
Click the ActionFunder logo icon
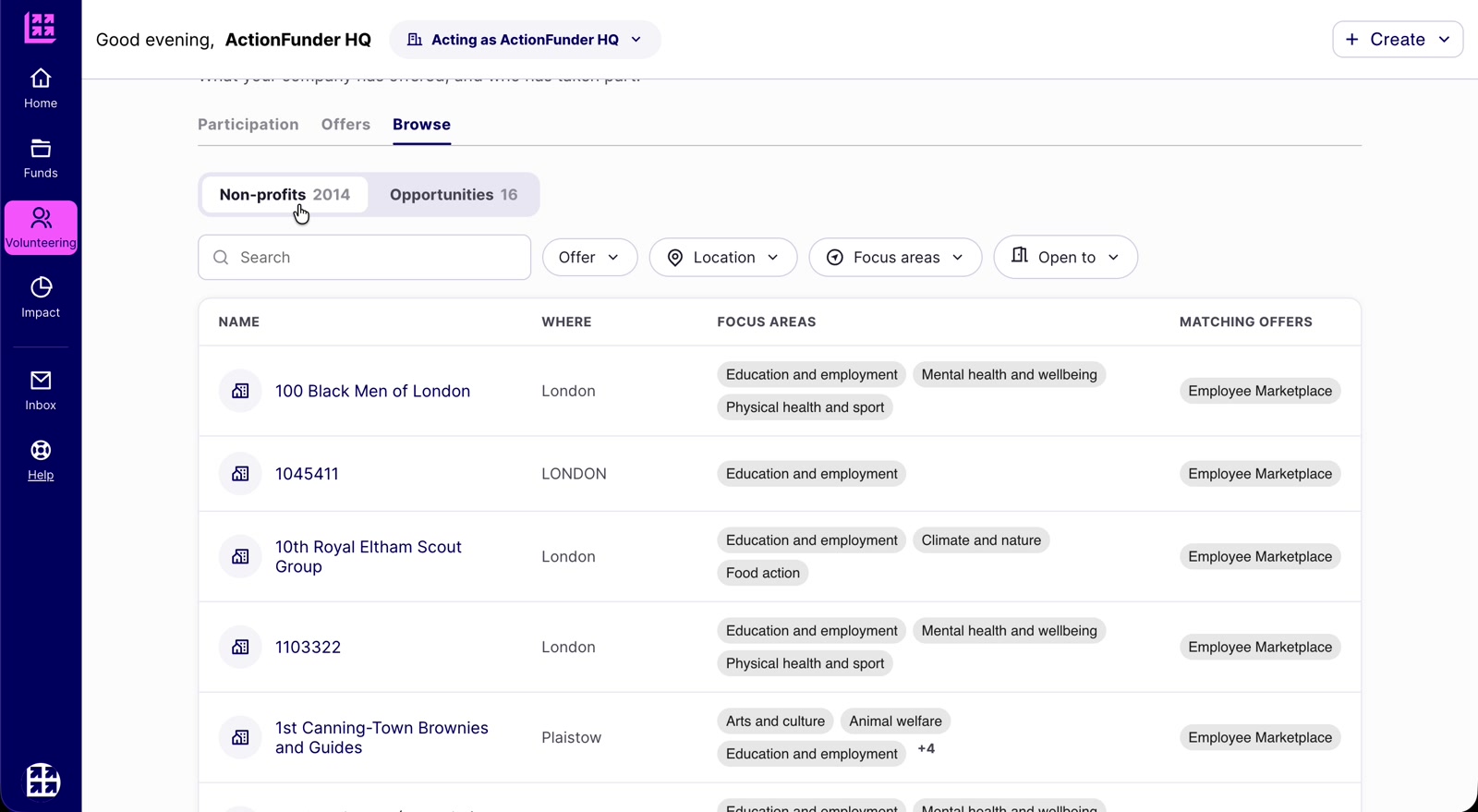coord(40,28)
